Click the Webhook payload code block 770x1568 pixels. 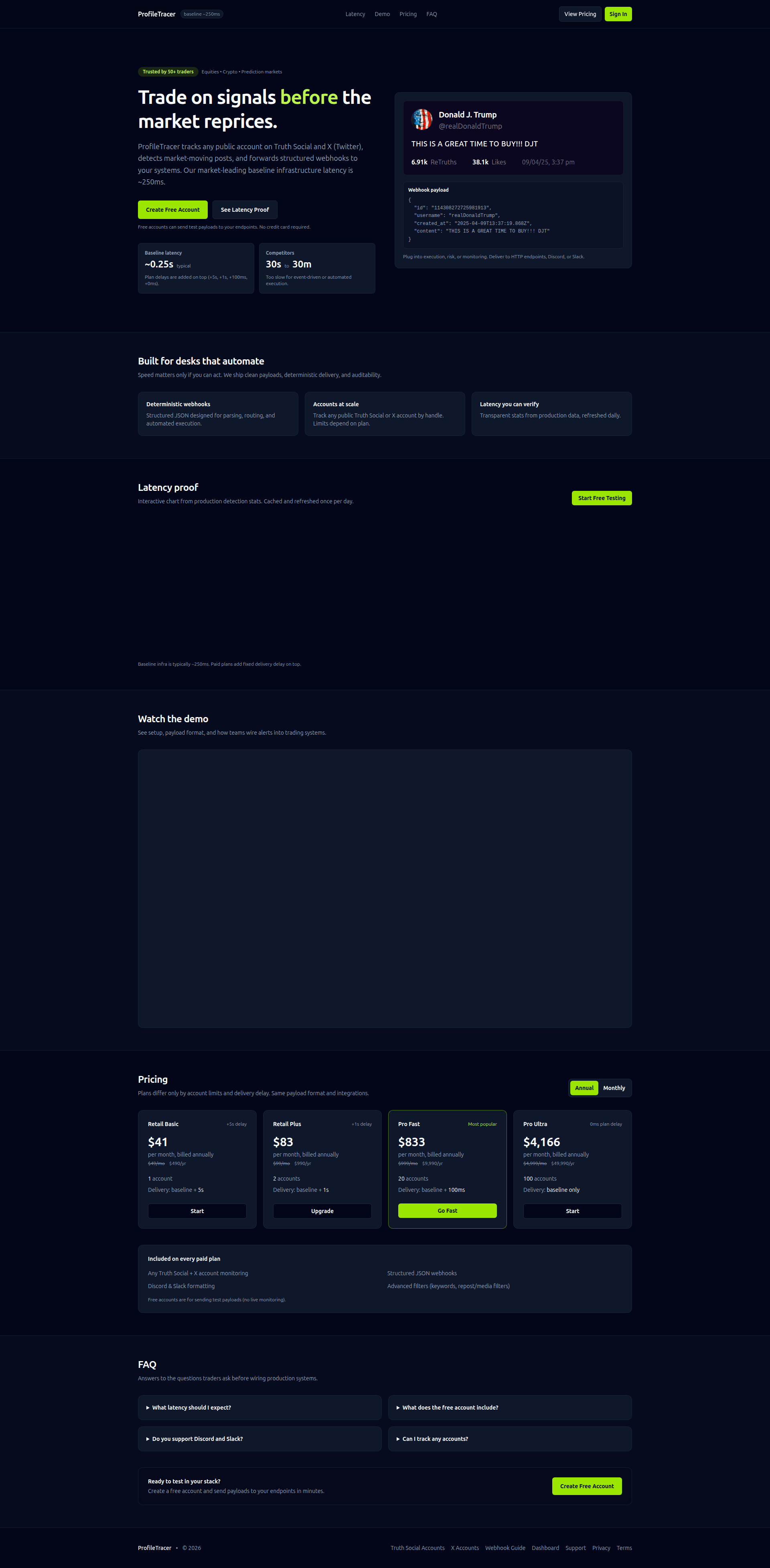[x=513, y=215]
